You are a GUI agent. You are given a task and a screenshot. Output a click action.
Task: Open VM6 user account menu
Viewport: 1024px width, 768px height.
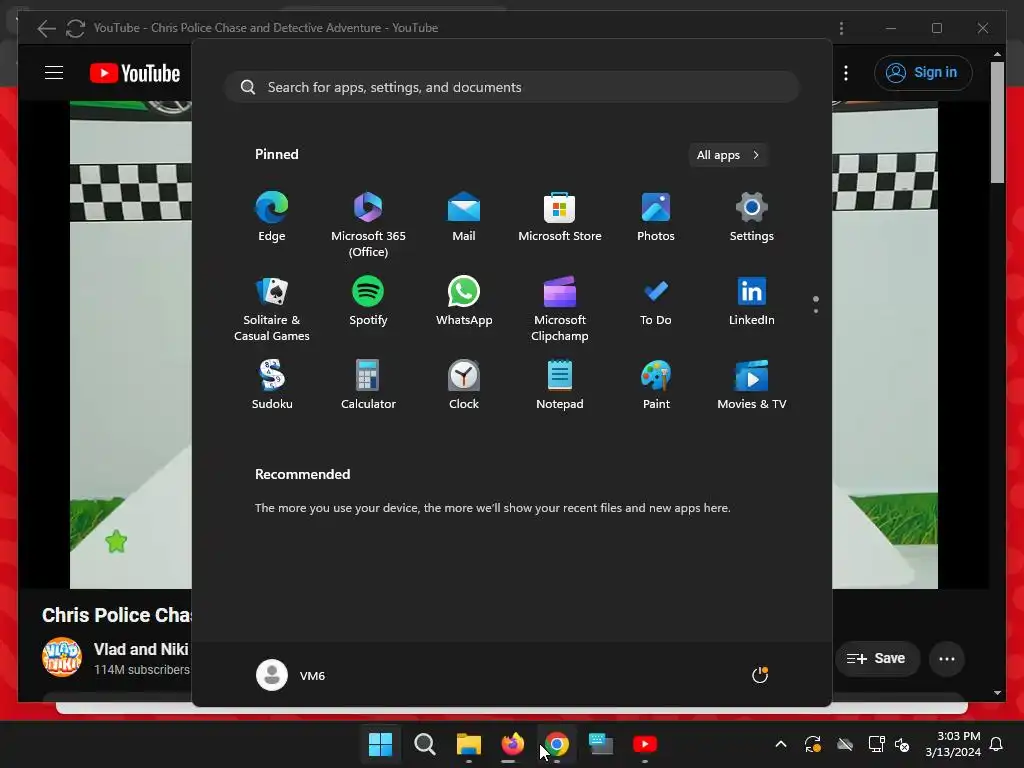[x=291, y=675]
